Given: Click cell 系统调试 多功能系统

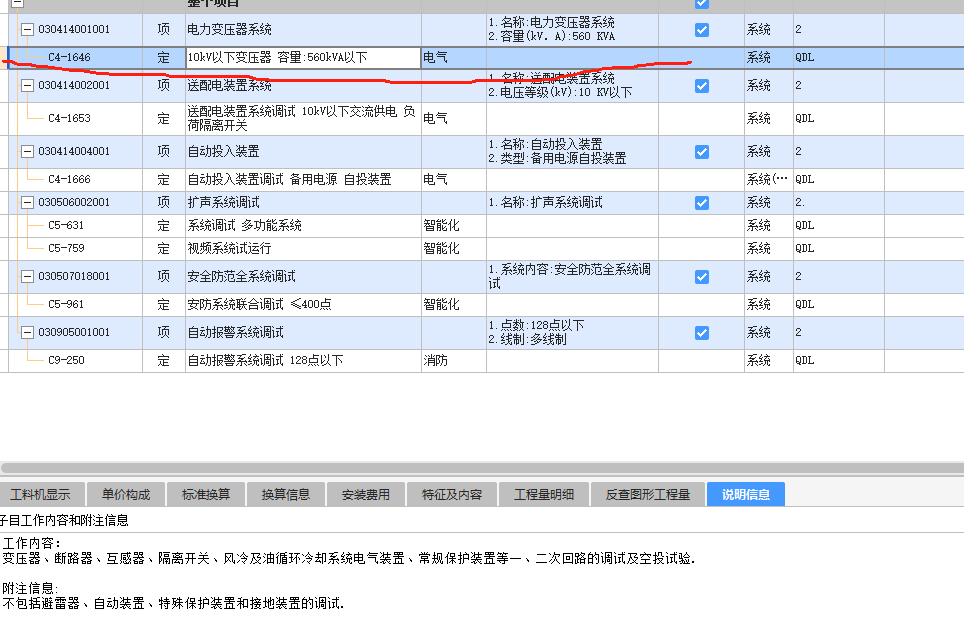Looking at the screenshot, I should pos(303,226).
